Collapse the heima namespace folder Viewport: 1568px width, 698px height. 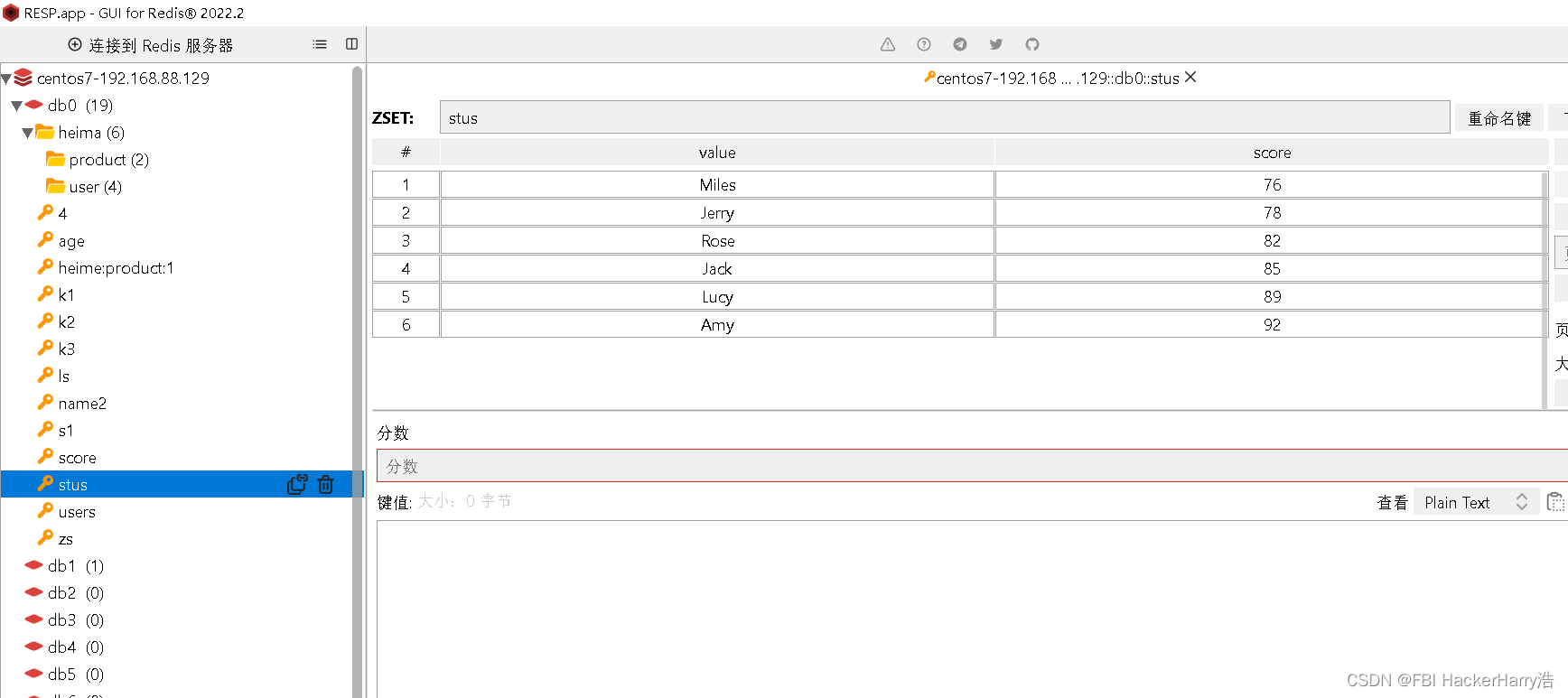28,133
